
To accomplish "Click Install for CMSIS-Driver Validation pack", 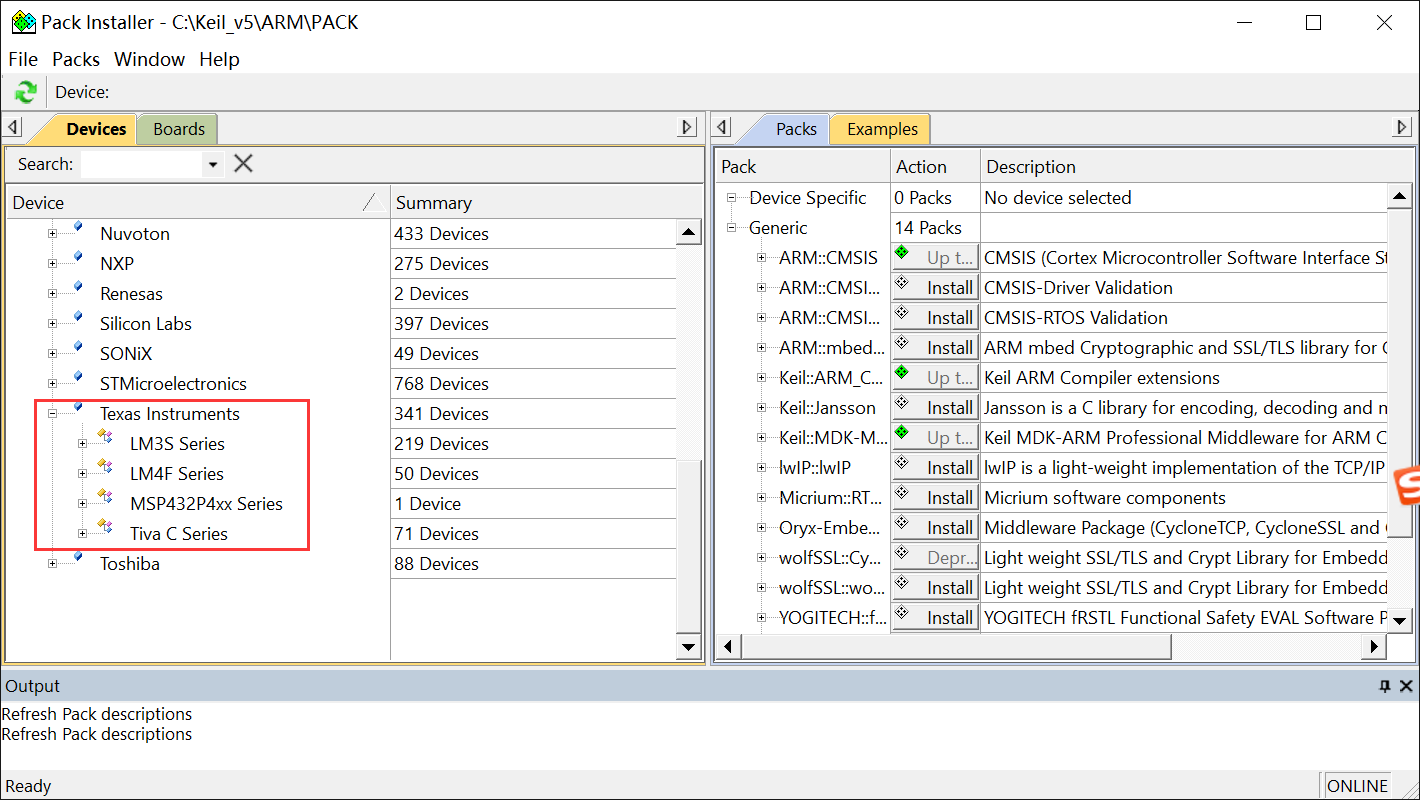I will pos(935,288).
